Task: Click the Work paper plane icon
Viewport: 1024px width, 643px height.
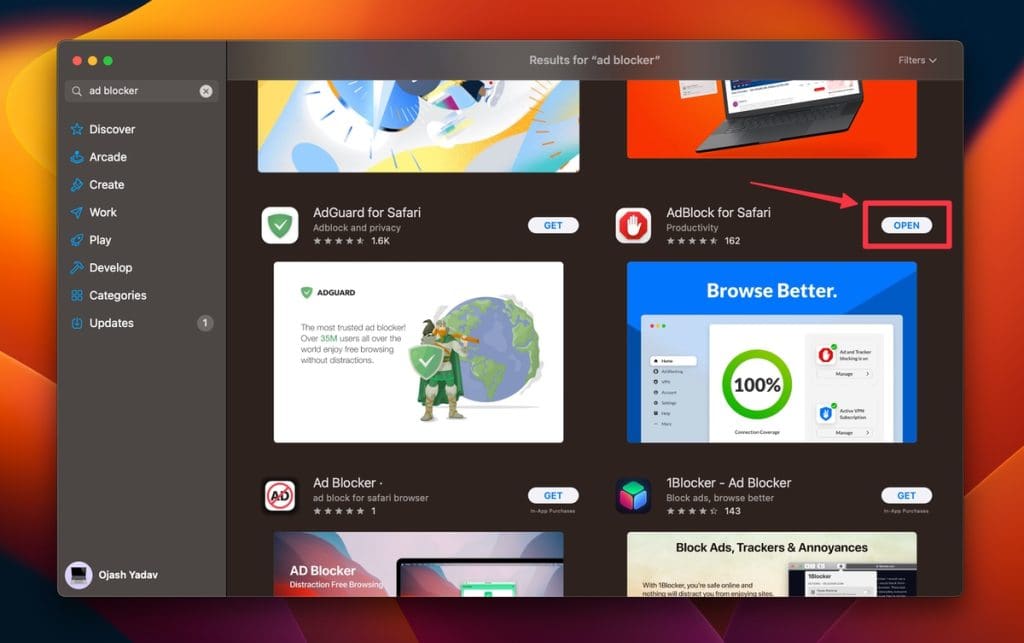Action: tap(77, 212)
